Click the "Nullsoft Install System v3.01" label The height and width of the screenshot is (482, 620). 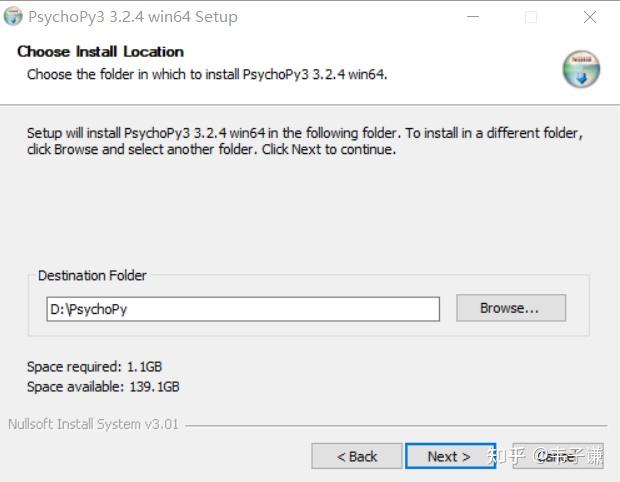coord(94,424)
